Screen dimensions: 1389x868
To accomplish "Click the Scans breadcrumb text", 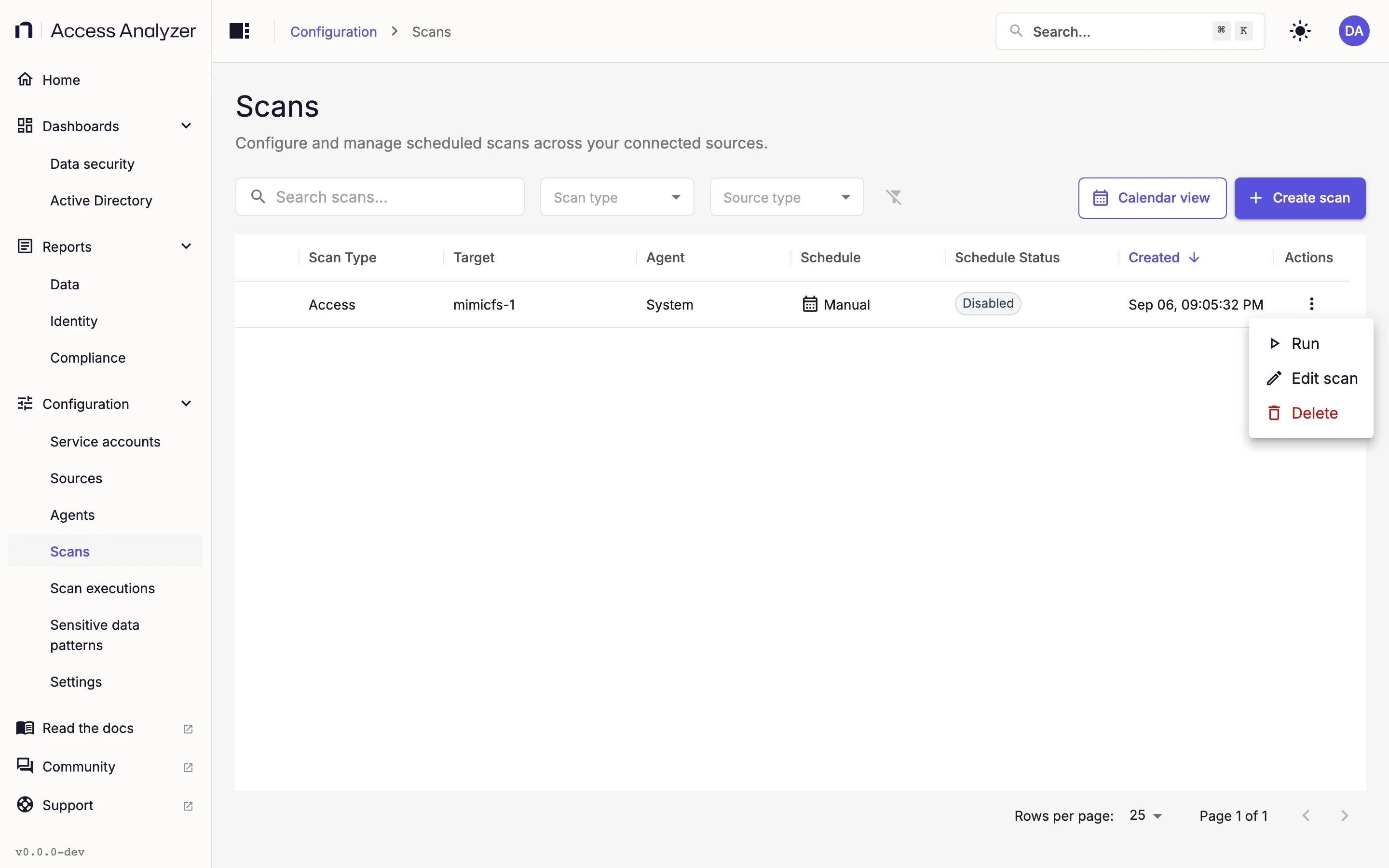I will point(431,31).
